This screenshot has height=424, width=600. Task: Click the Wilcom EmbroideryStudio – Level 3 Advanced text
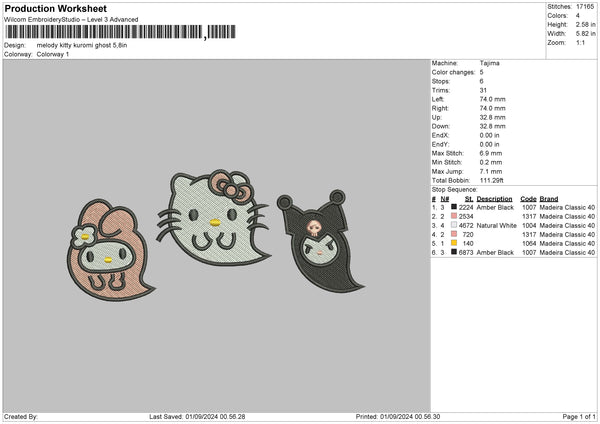71,20
